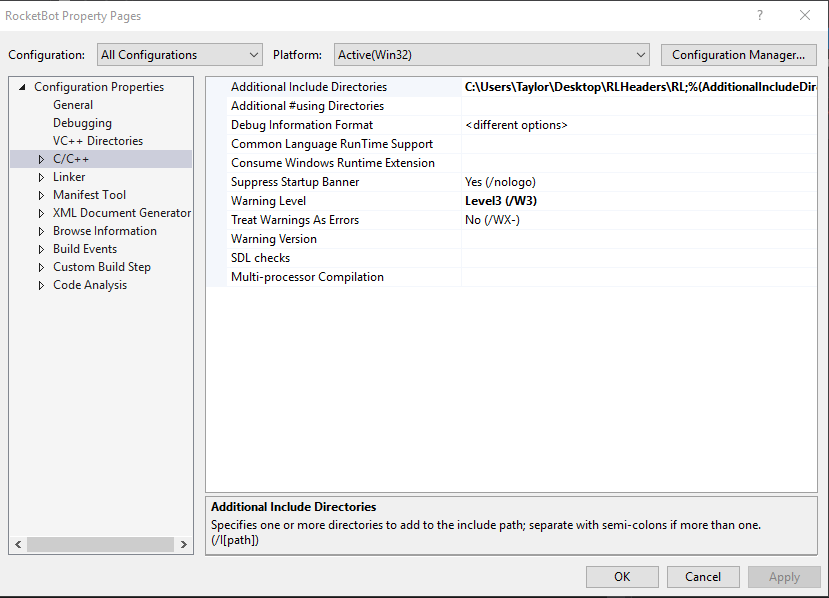Image resolution: width=829 pixels, height=598 pixels.
Task: Select the Manifest Tool tree item
Action: coord(89,195)
